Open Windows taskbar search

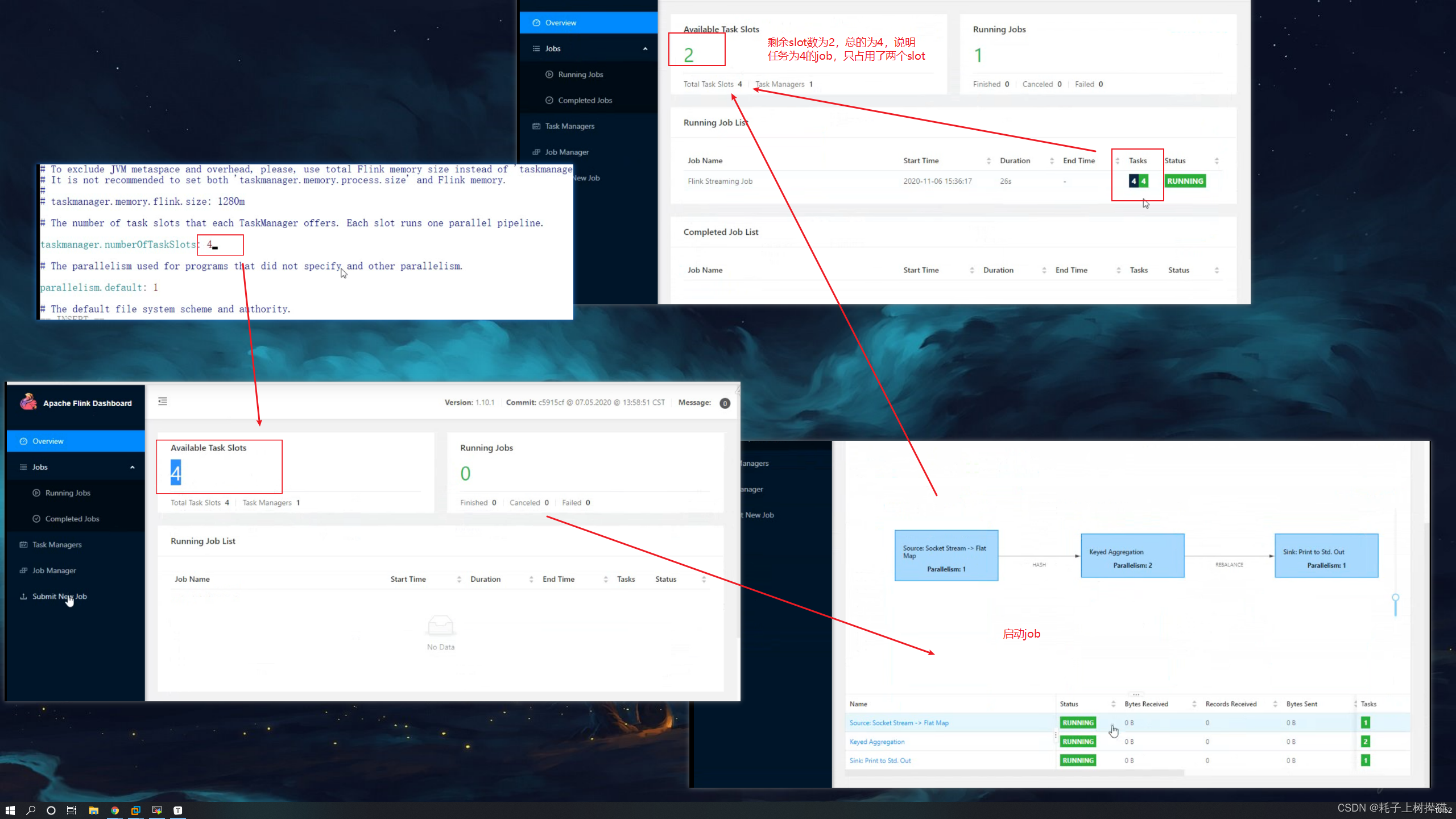click(31, 810)
